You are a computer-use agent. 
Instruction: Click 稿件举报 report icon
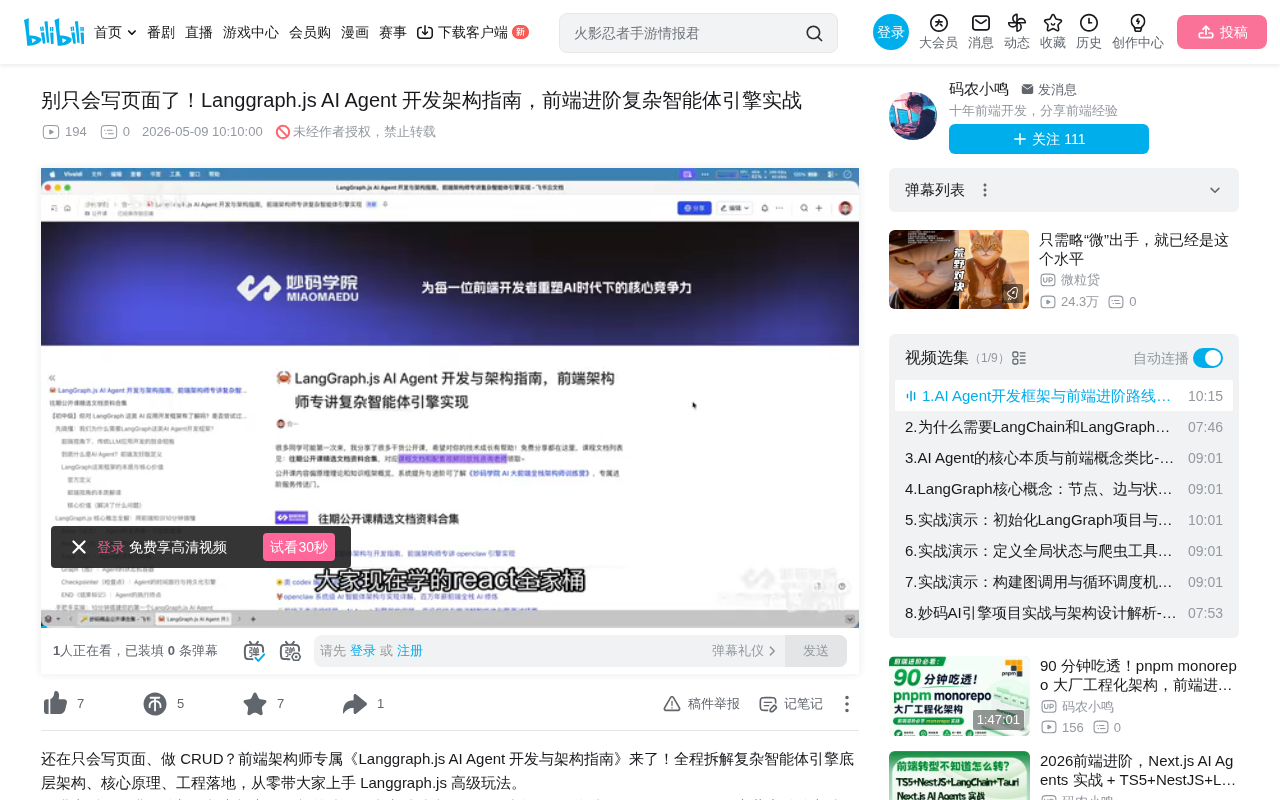click(702, 704)
